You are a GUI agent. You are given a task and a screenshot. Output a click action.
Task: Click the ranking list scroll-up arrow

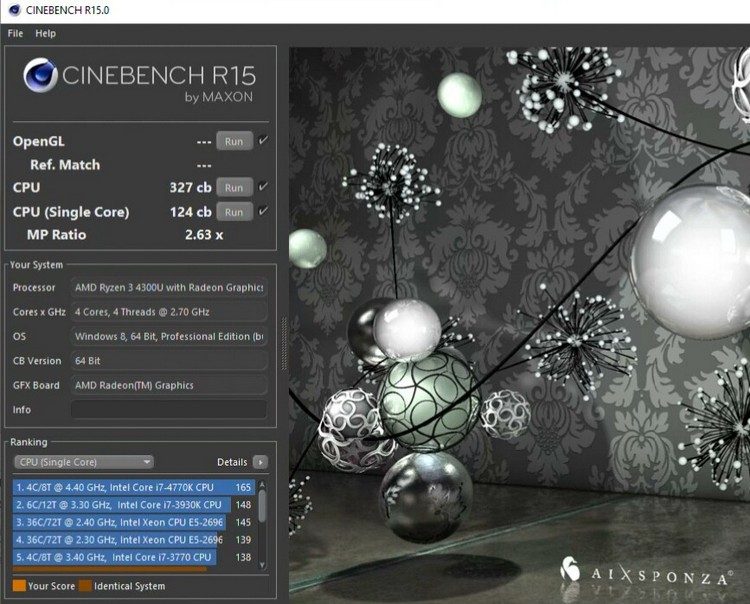click(x=263, y=487)
